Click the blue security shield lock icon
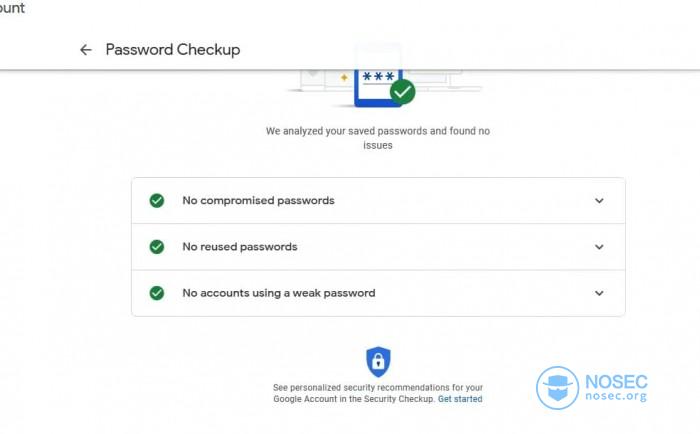700x434 pixels. (378, 361)
